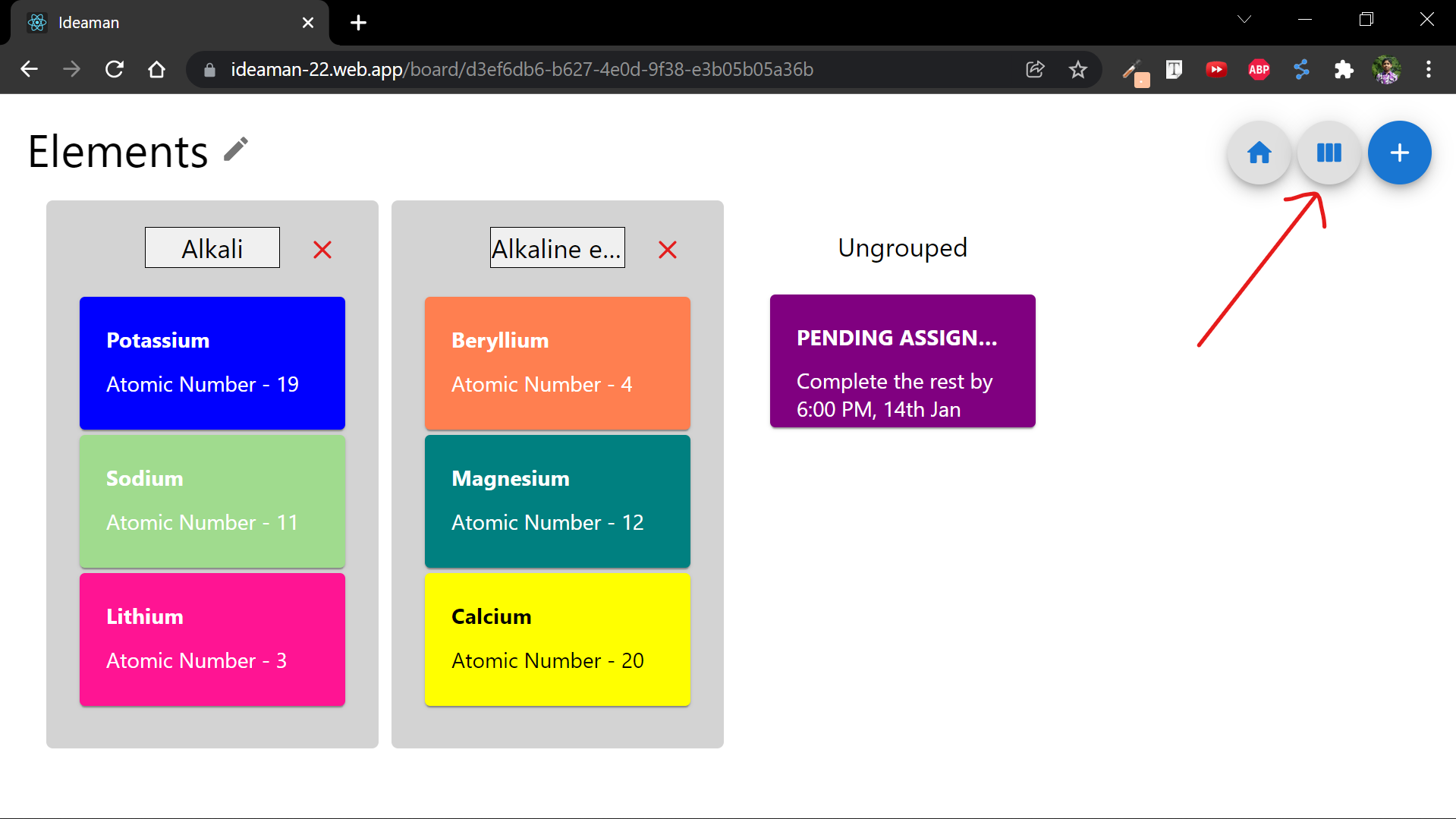Click the browser forward arrow
The image size is (1456, 819).
coord(71,69)
